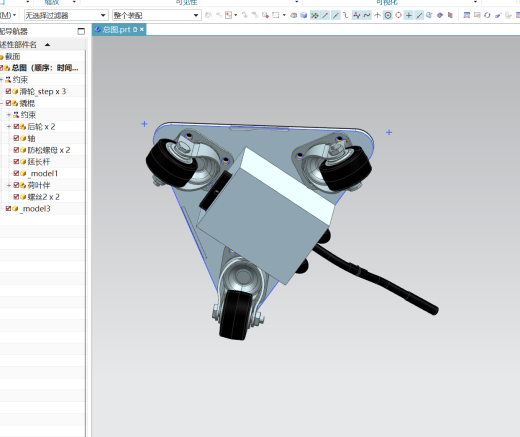Image resolution: width=520 pixels, height=437 pixels.
Task: Expand the 后轮 x 2 tree node
Action: coord(9,127)
